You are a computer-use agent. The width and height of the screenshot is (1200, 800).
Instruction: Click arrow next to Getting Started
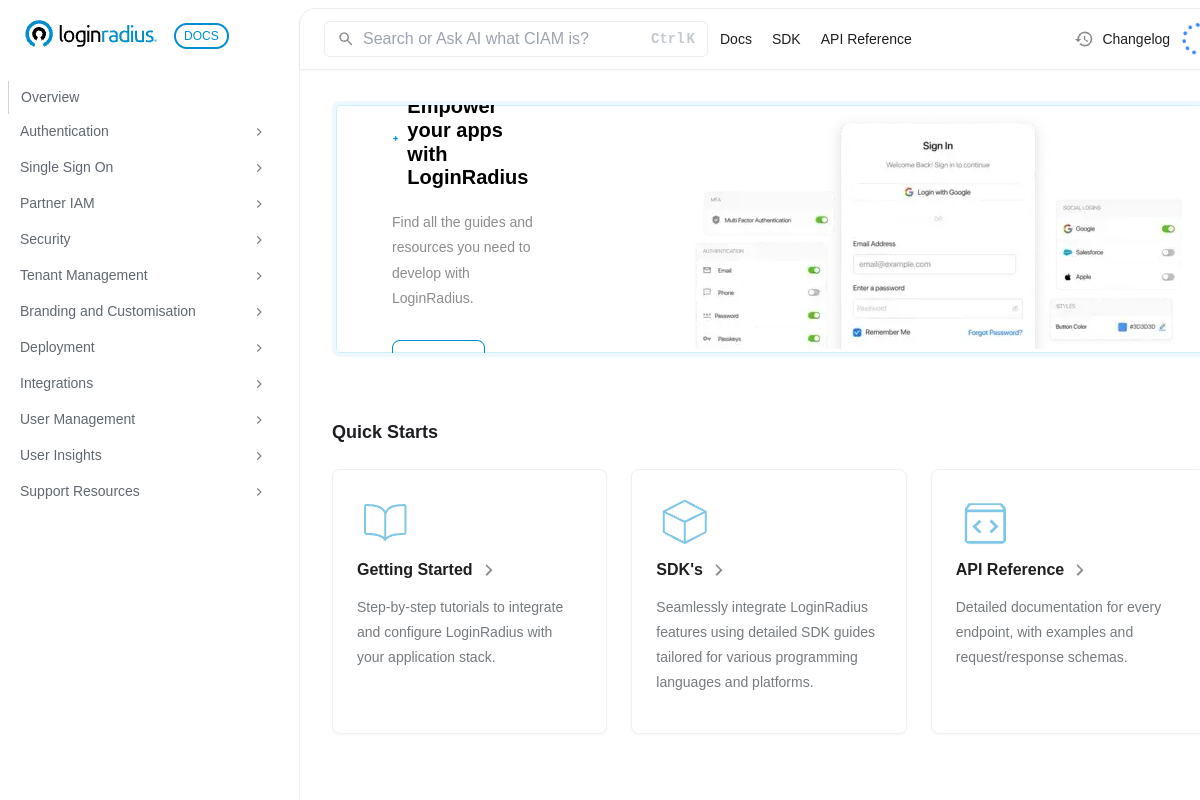[x=488, y=570]
